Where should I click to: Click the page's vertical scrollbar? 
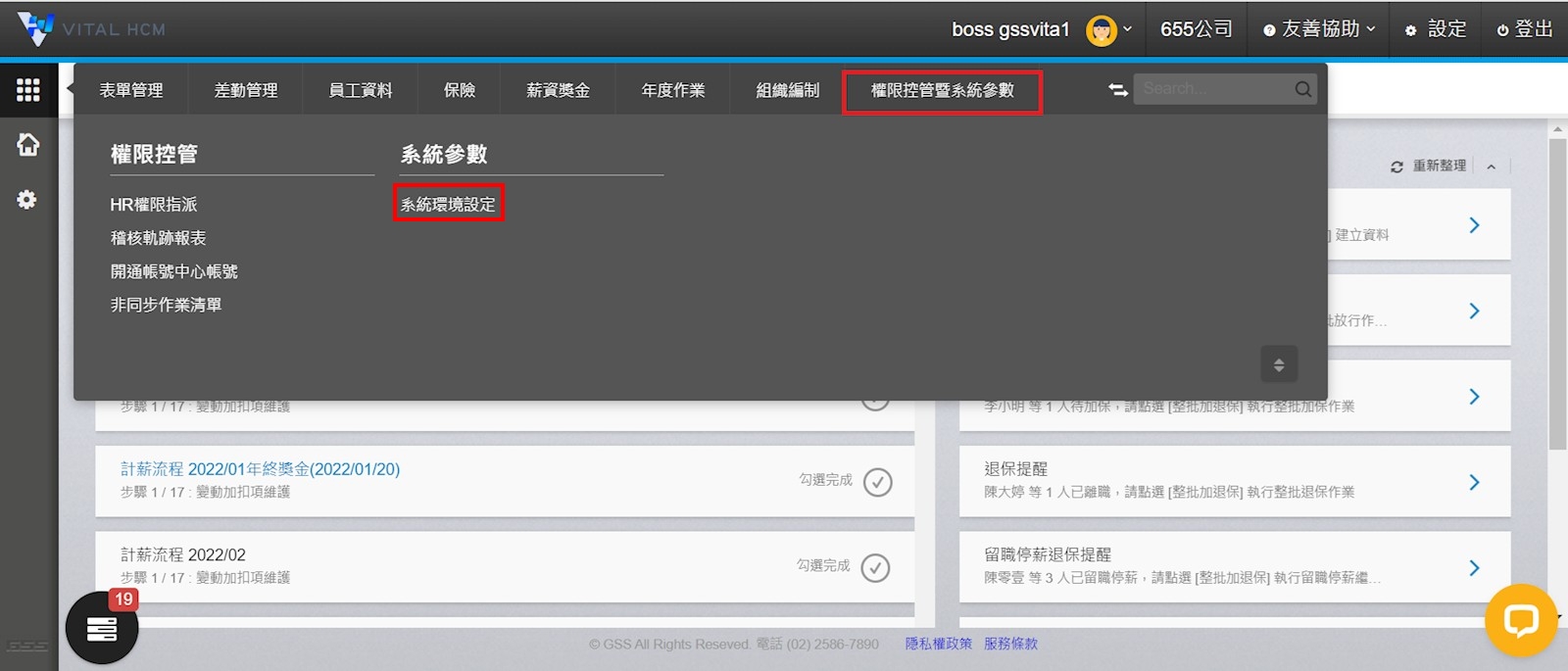point(1556,294)
